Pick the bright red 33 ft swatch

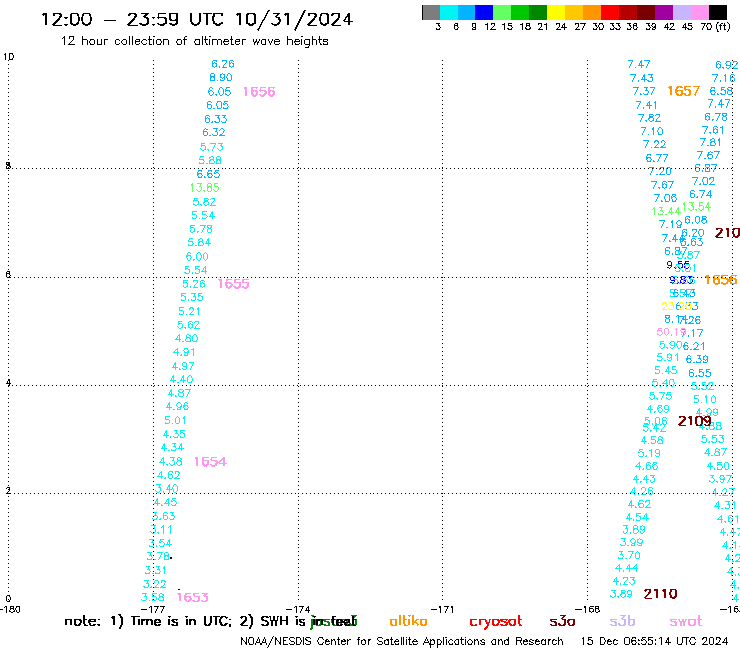tap(610, 12)
